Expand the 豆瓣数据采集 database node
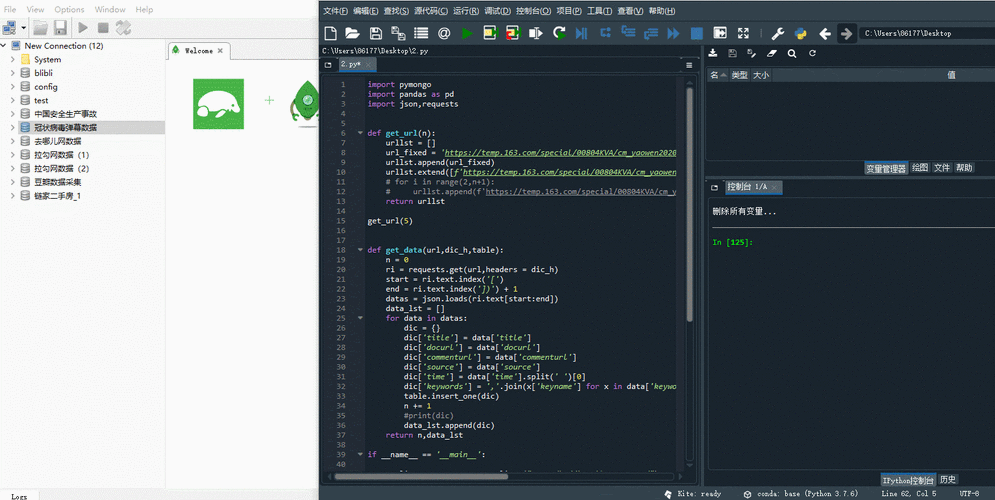995x500 pixels. [x=13, y=181]
